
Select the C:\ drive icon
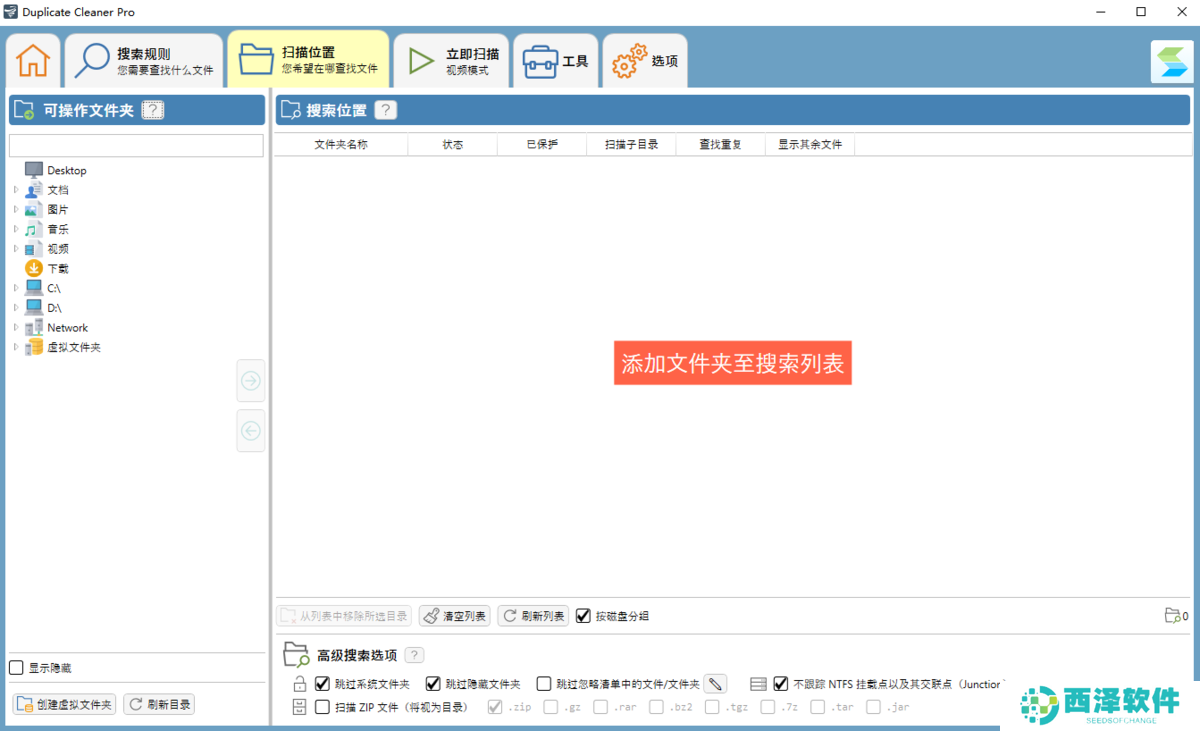click(x=34, y=288)
